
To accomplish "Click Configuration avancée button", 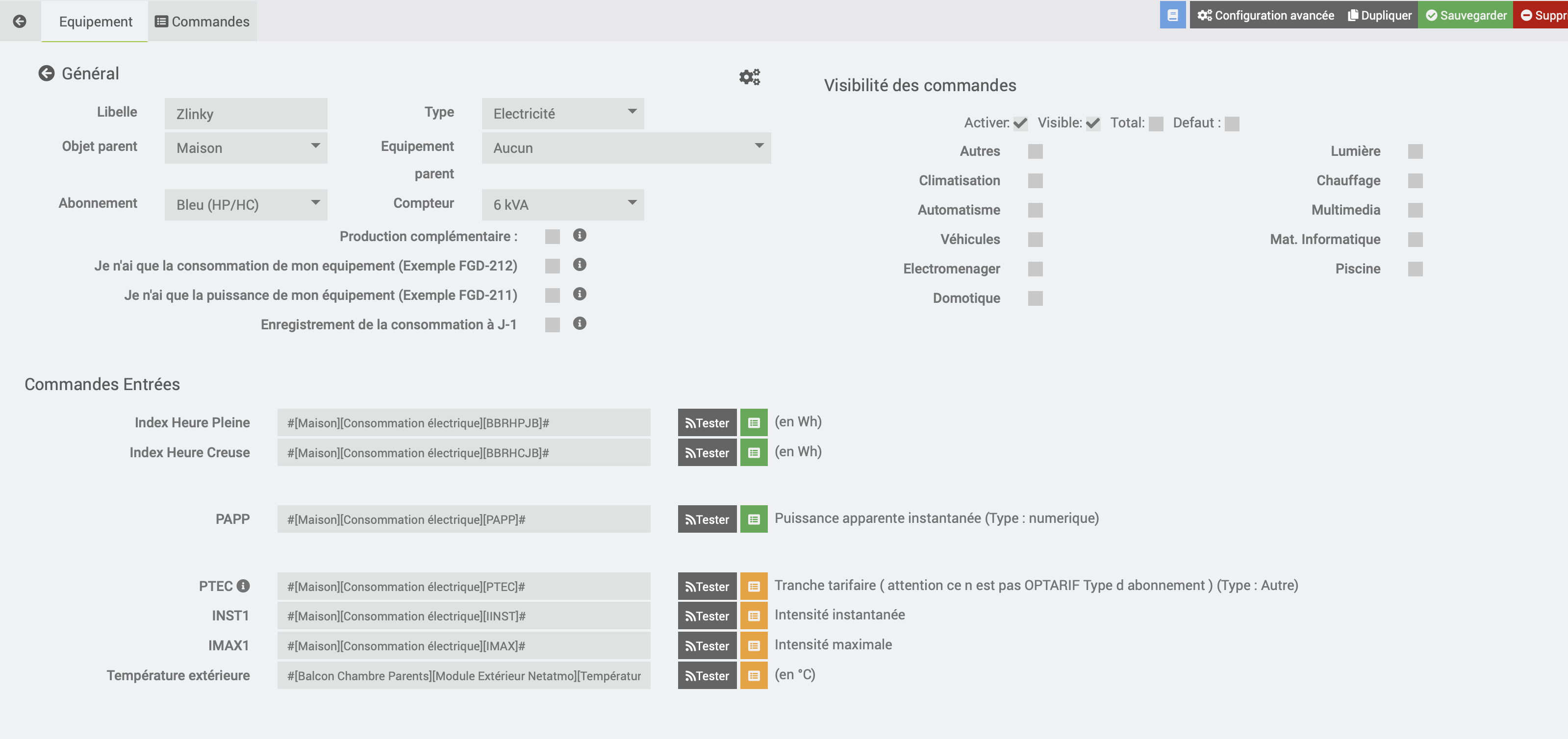I will click(x=1265, y=15).
